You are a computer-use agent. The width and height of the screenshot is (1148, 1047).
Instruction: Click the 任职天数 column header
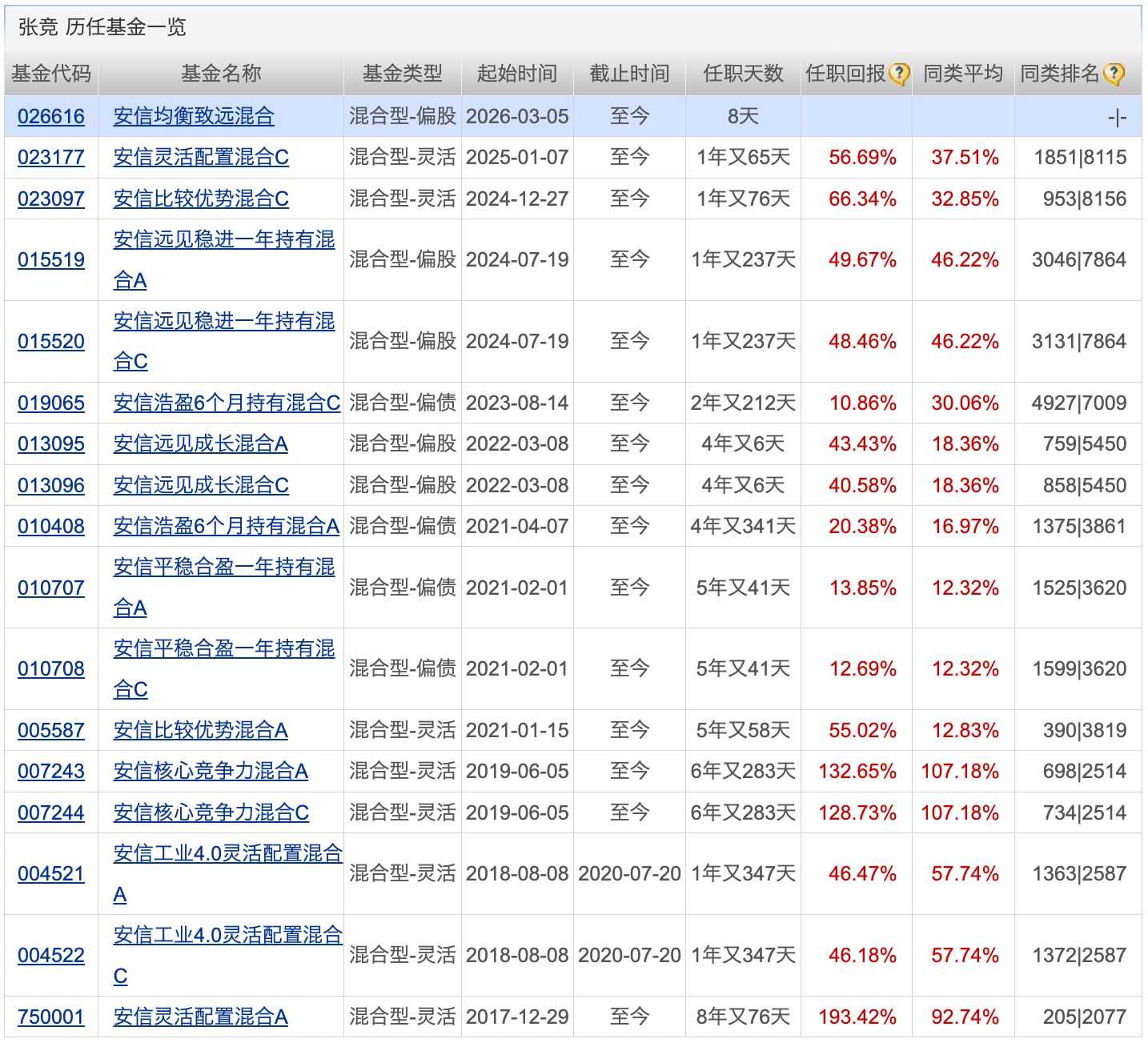(x=742, y=74)
